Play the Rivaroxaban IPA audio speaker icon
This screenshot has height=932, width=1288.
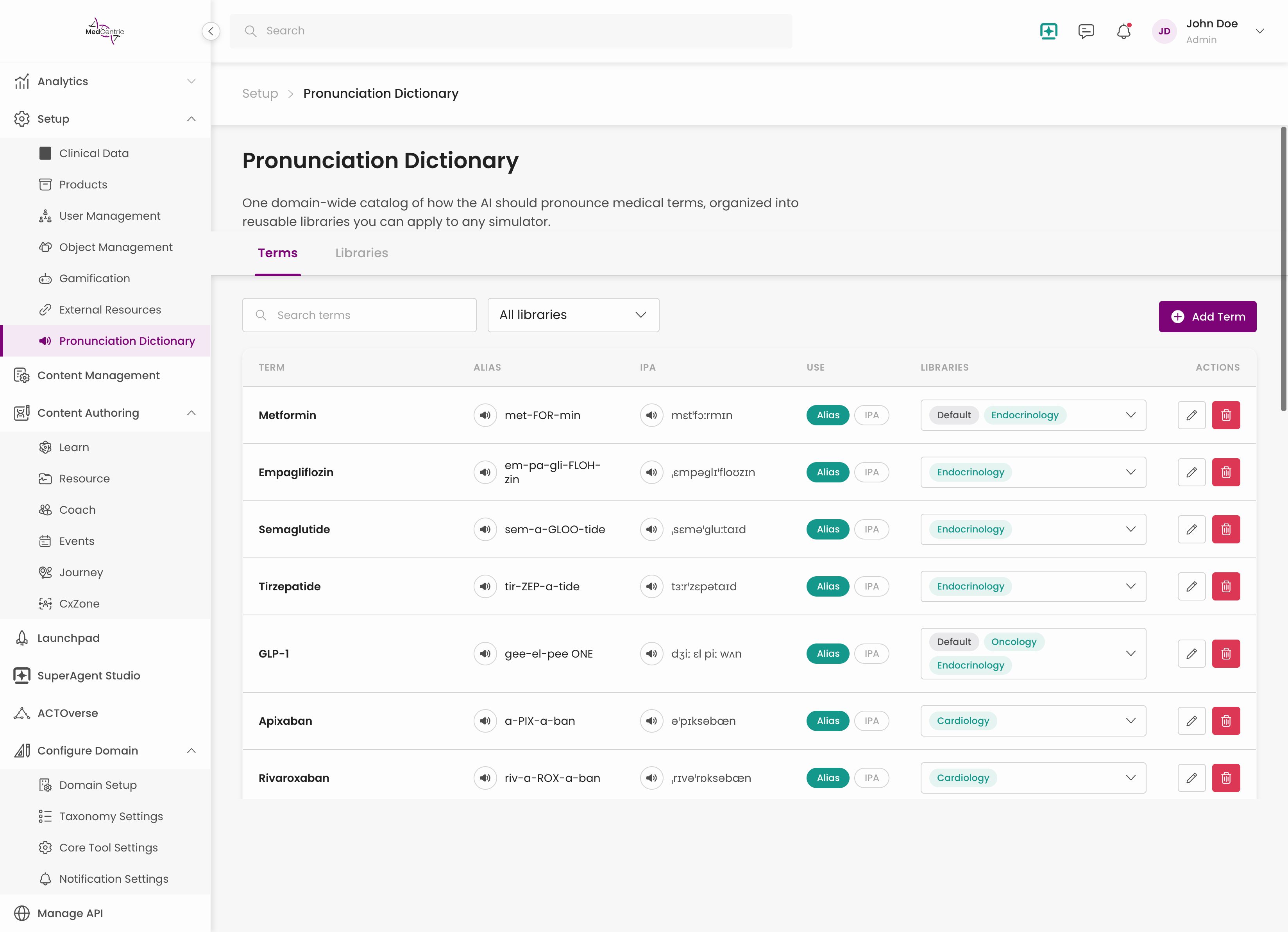[x=651, y=778]
